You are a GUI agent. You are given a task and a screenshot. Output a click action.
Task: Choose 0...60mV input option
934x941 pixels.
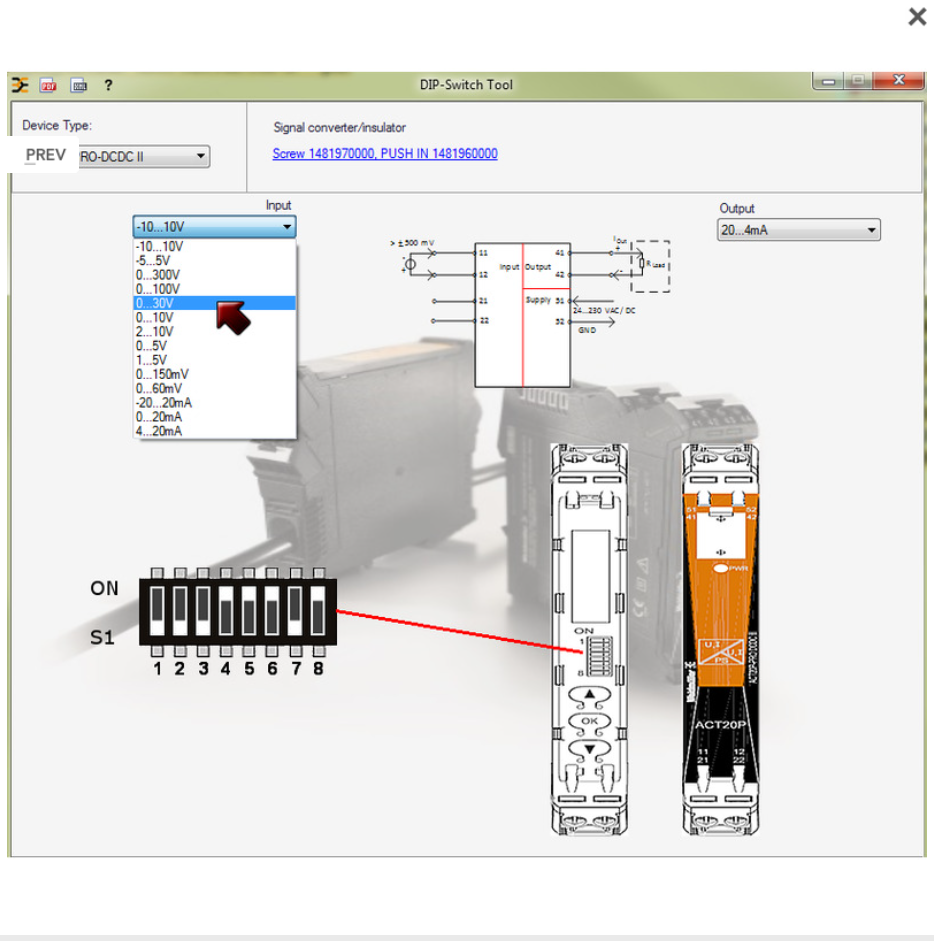pos(214,388)
